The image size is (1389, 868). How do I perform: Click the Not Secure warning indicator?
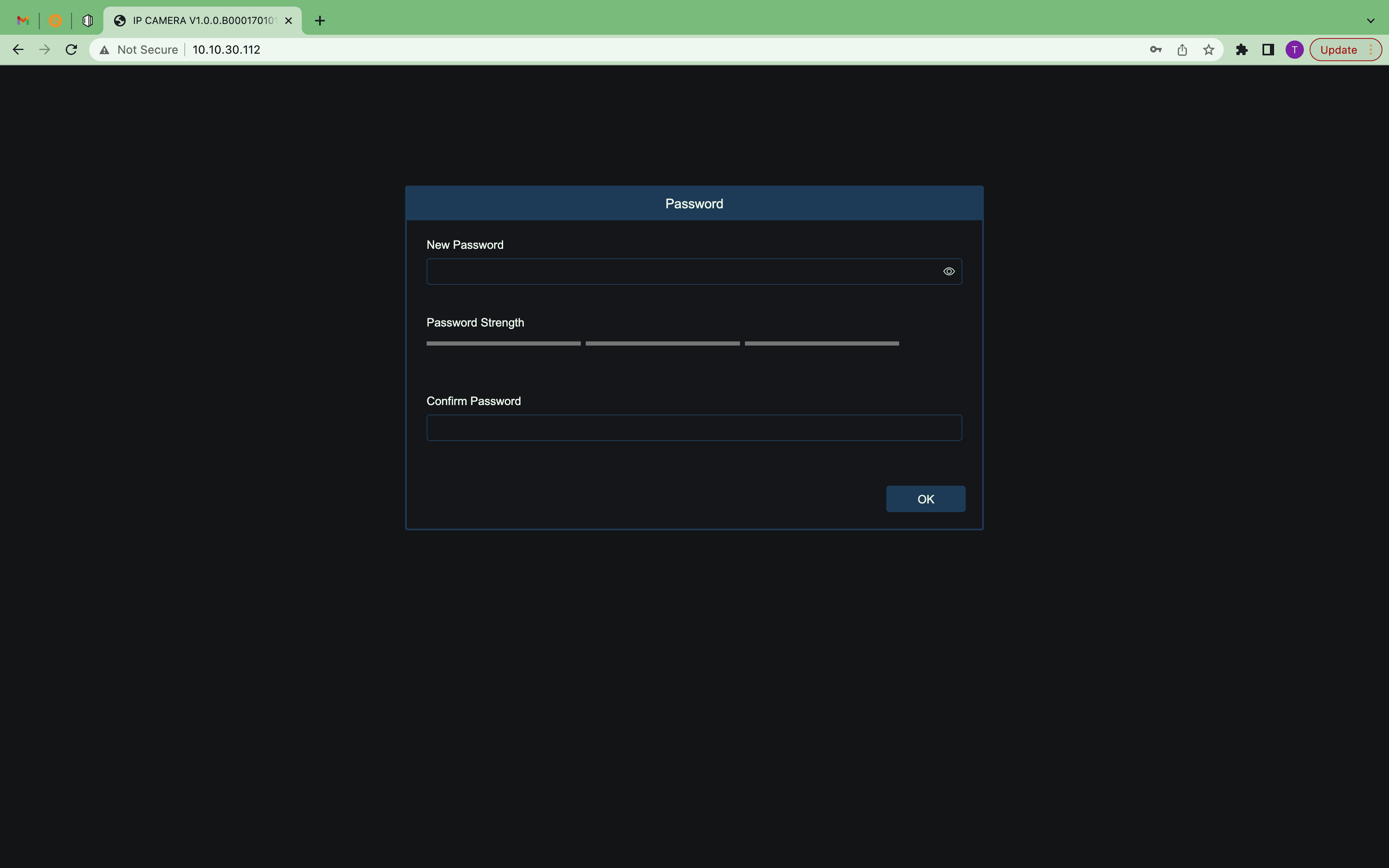coord(139,50)
